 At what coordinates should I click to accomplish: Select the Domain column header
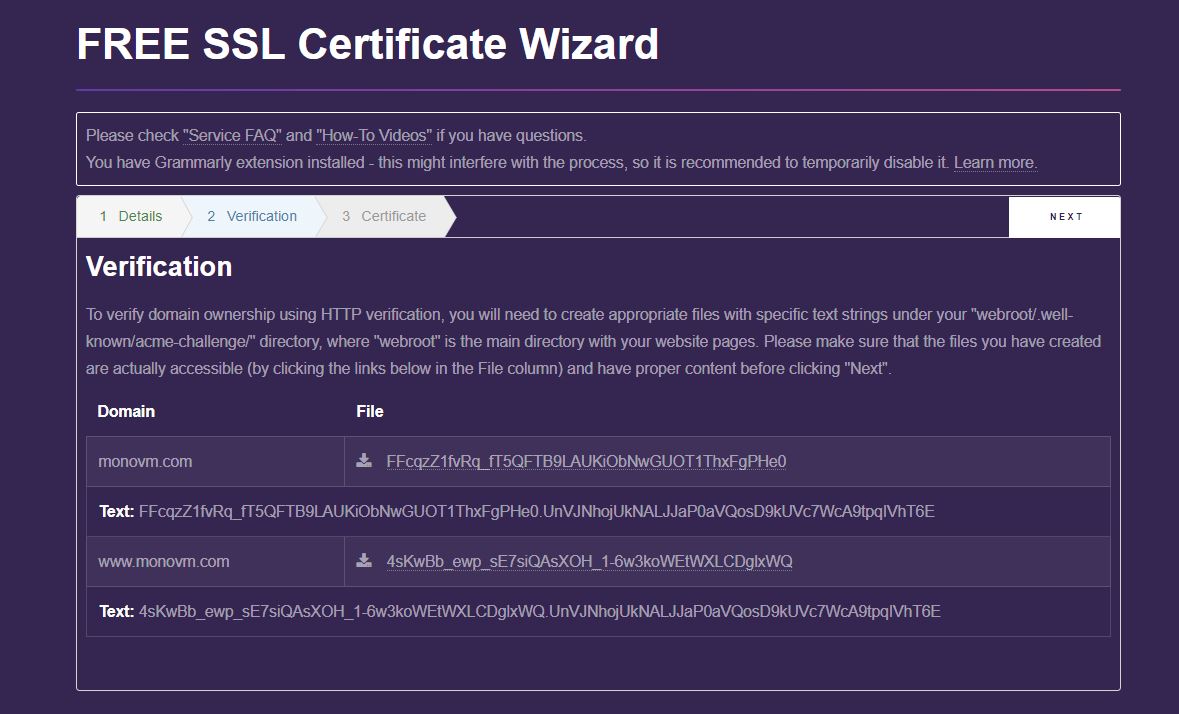126,411
